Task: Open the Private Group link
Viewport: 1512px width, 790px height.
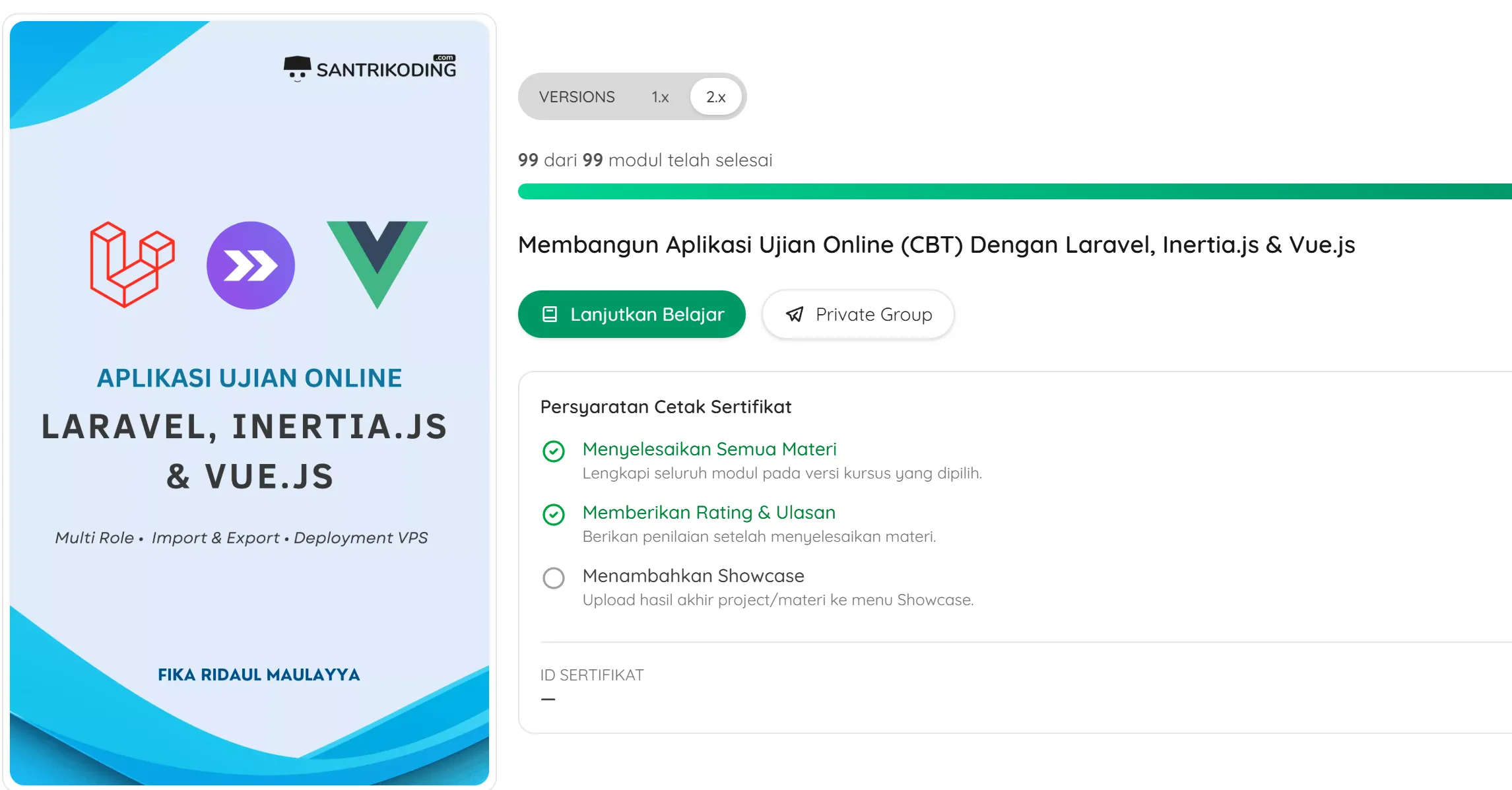Action: [858, 314]
